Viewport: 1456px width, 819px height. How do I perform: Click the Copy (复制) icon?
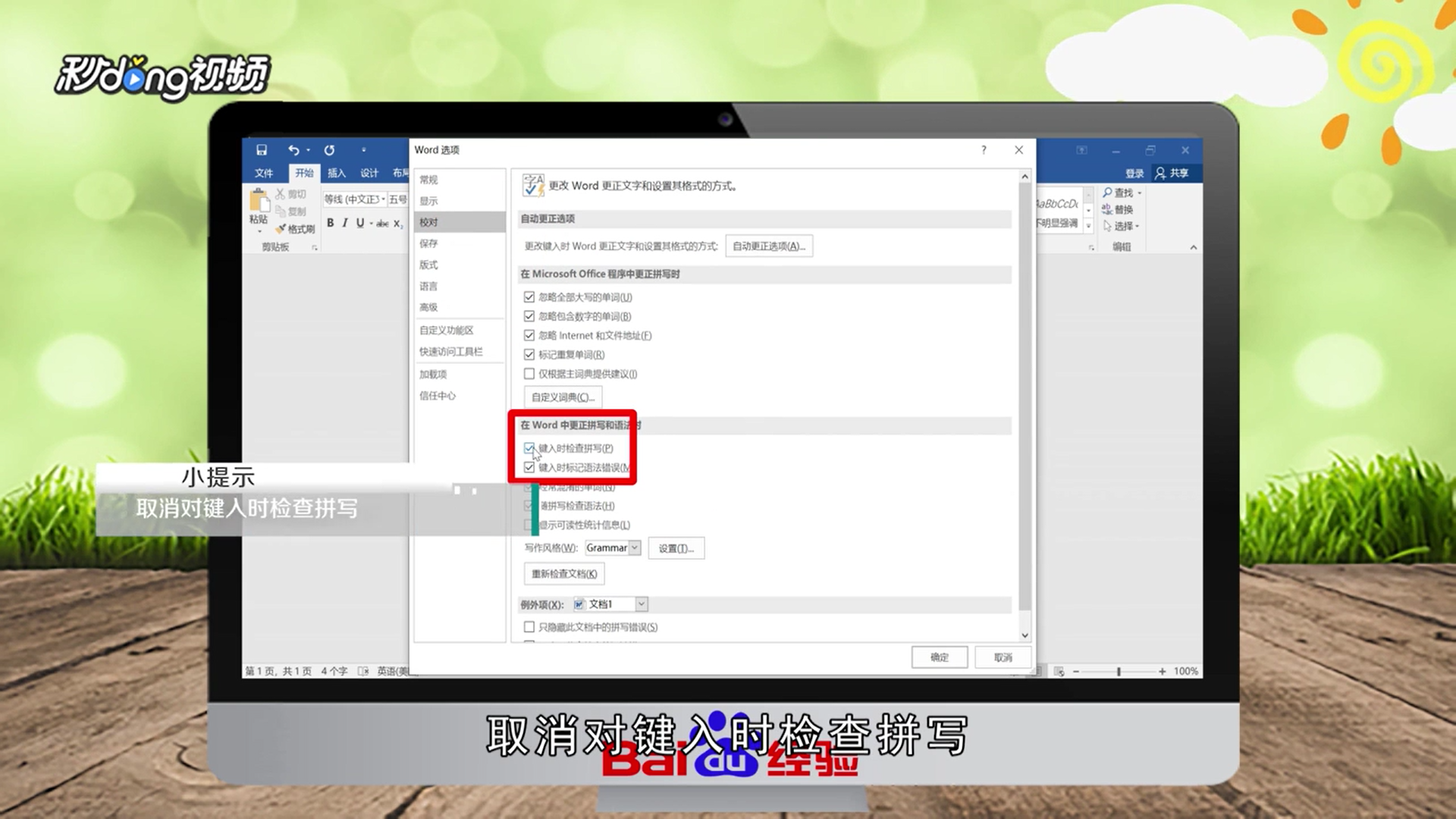281,212
